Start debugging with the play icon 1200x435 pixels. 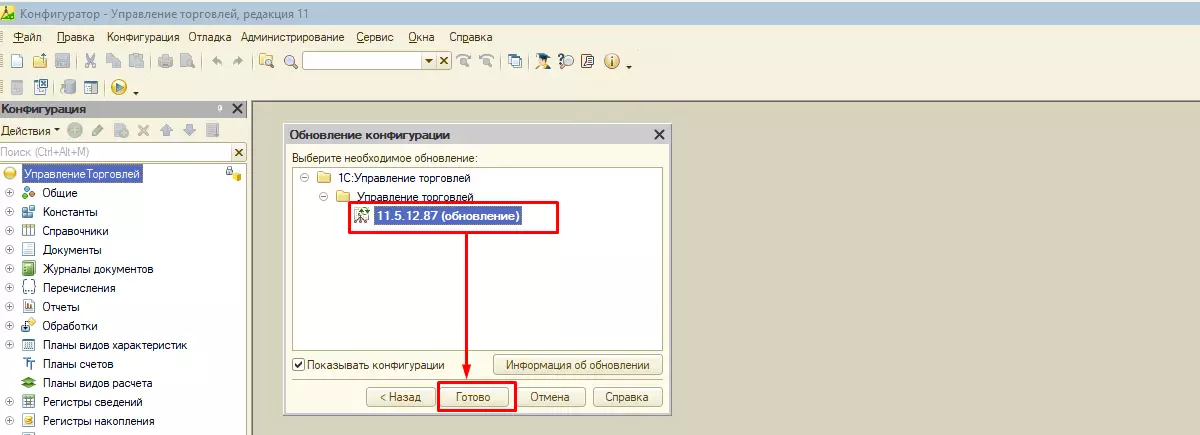pyautogui.click(x=119, y=87)
